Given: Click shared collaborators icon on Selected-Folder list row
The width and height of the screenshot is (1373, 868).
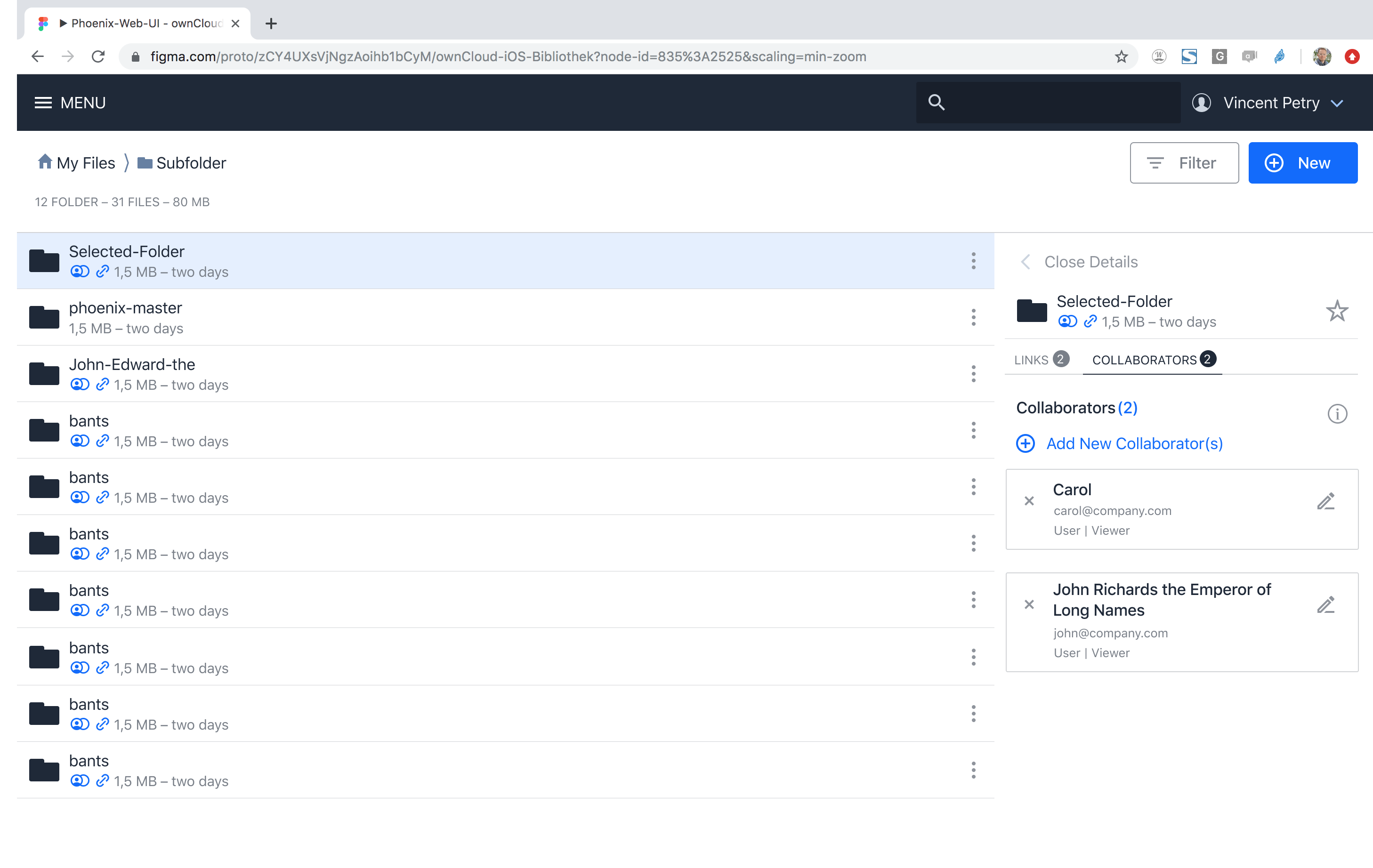Looking at the screenshot, I should coord(80,272).
